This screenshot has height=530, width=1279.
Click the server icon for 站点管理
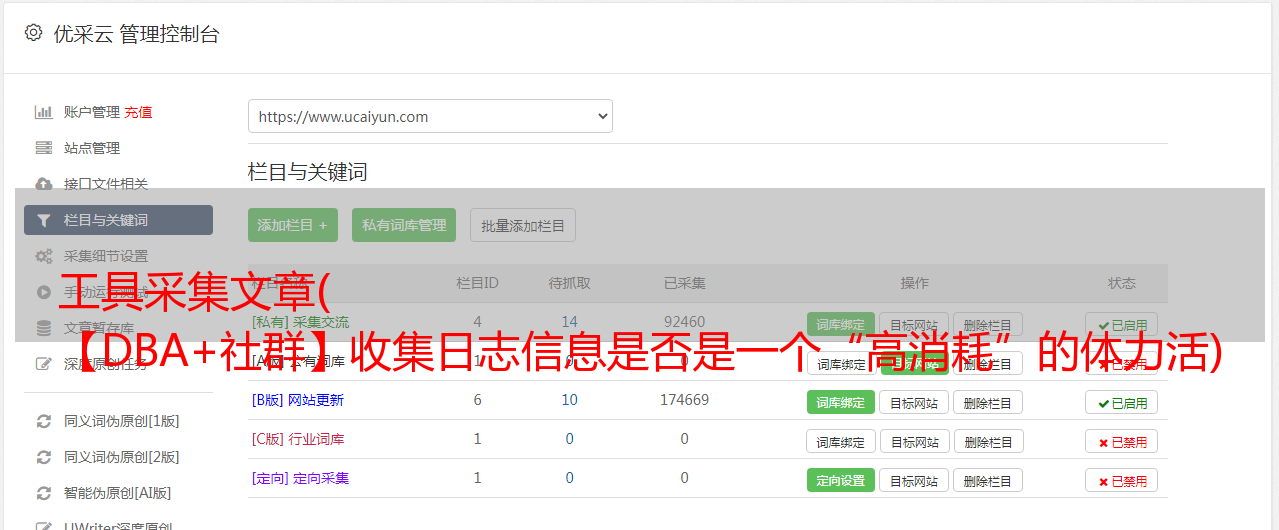[43, 148]
